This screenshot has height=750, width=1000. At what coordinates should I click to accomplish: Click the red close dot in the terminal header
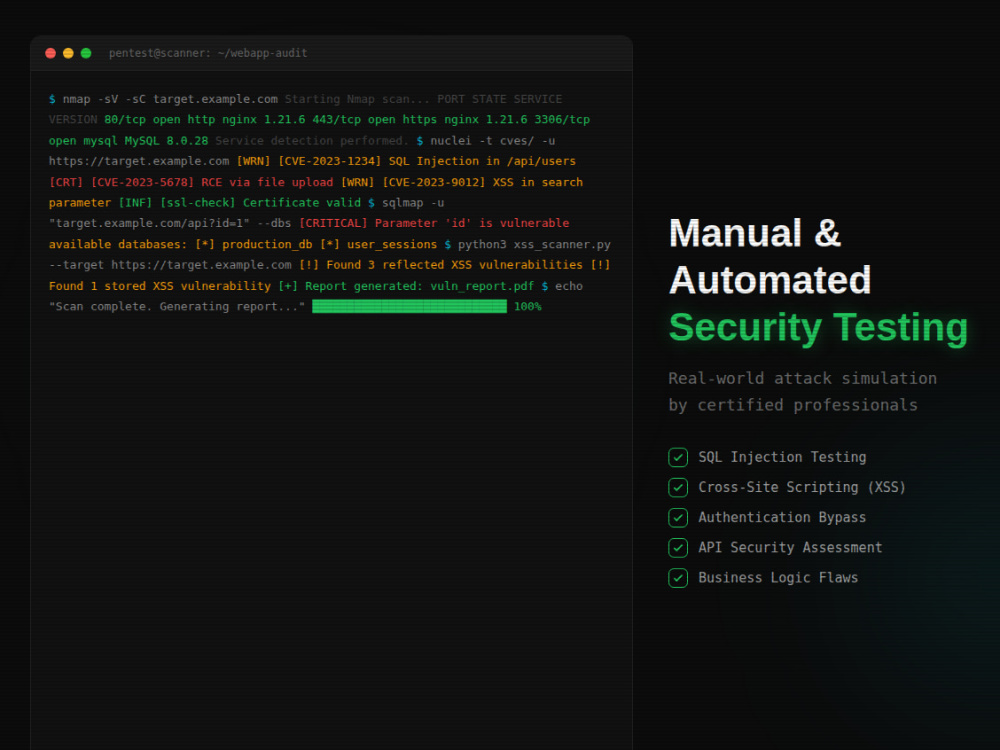coord(50,54)
